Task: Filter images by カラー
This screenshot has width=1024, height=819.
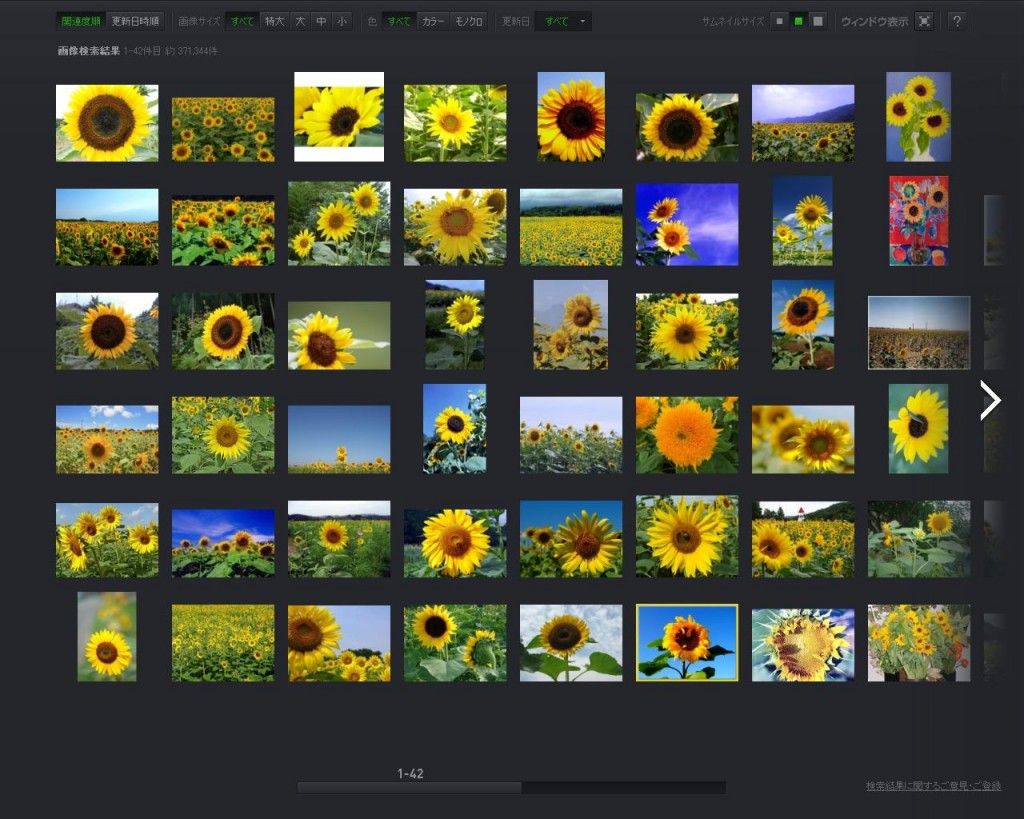Action: click(433, 22)
